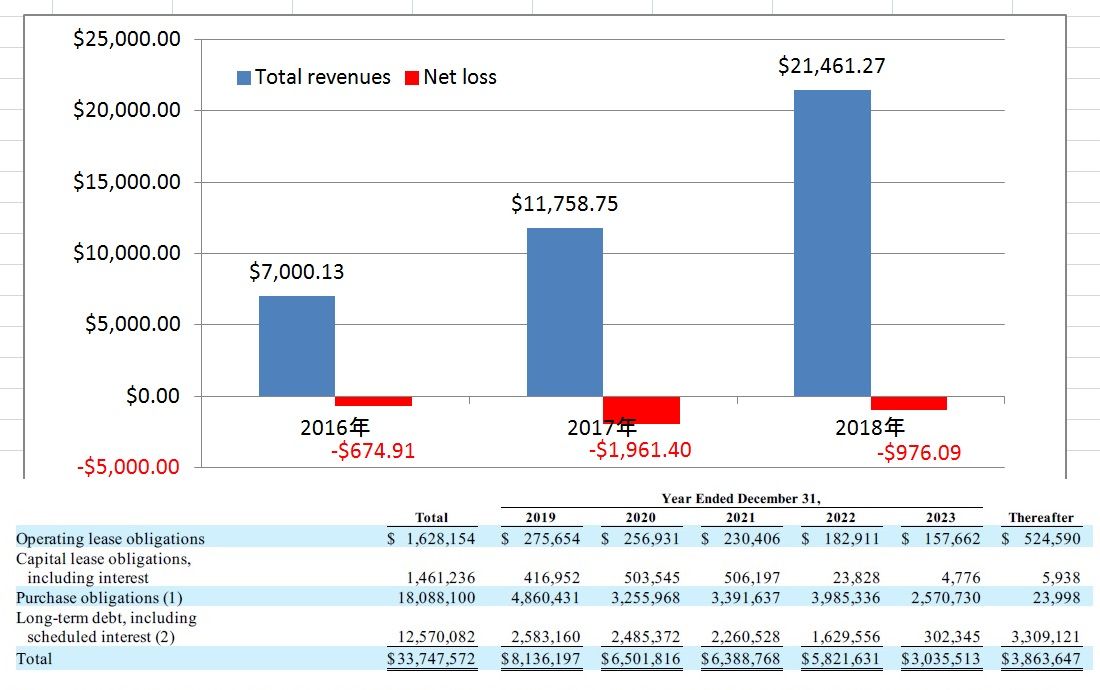Click the Thereafter column header

tap(1041, 517)
